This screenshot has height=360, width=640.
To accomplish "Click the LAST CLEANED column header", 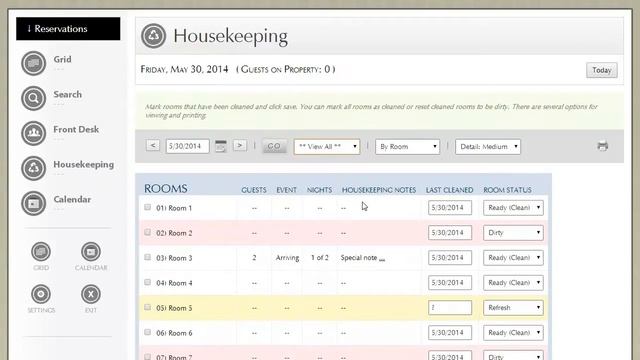I will 449,190.
